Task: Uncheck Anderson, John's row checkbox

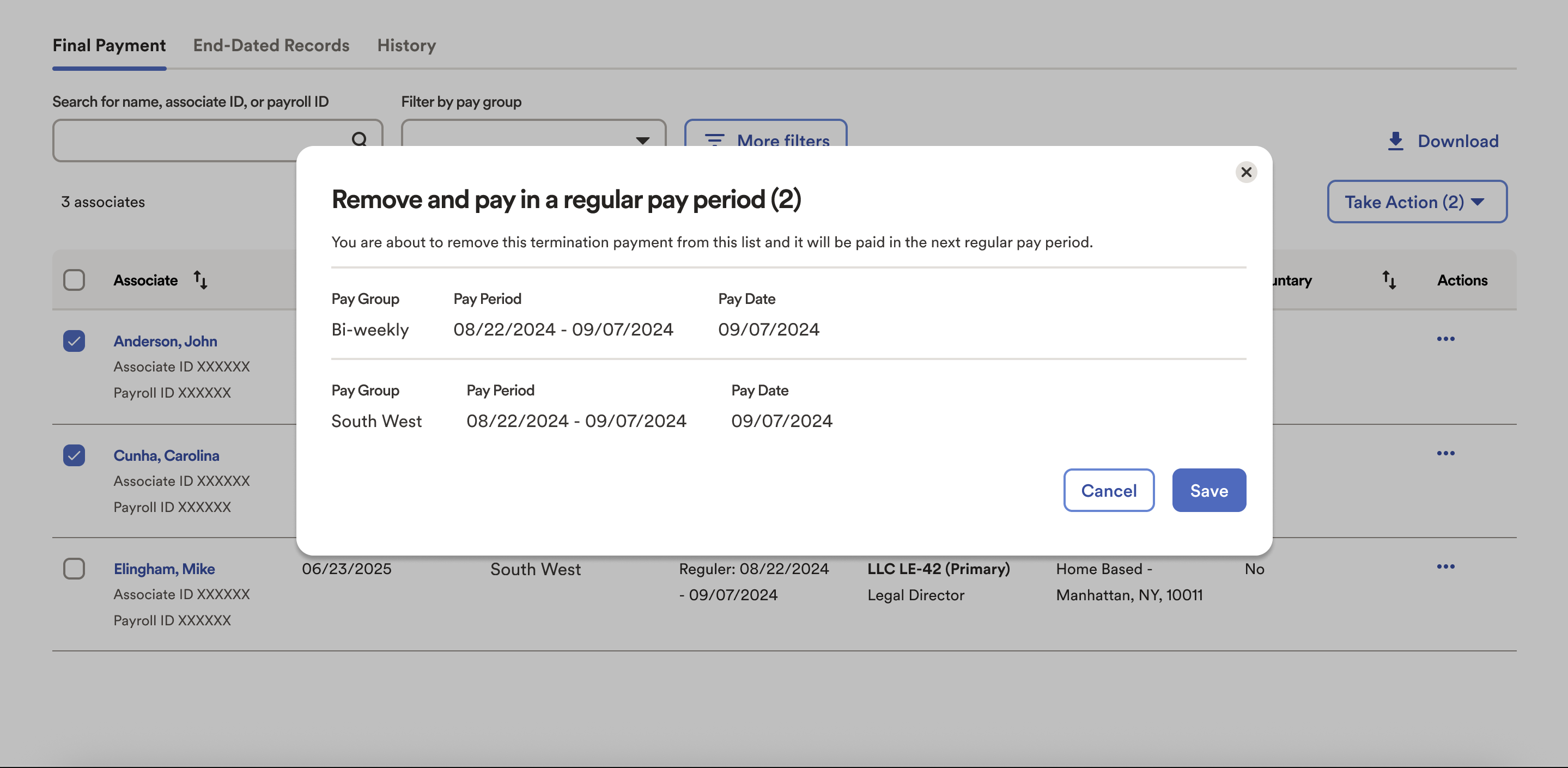Action: click(x=74, y=342)
